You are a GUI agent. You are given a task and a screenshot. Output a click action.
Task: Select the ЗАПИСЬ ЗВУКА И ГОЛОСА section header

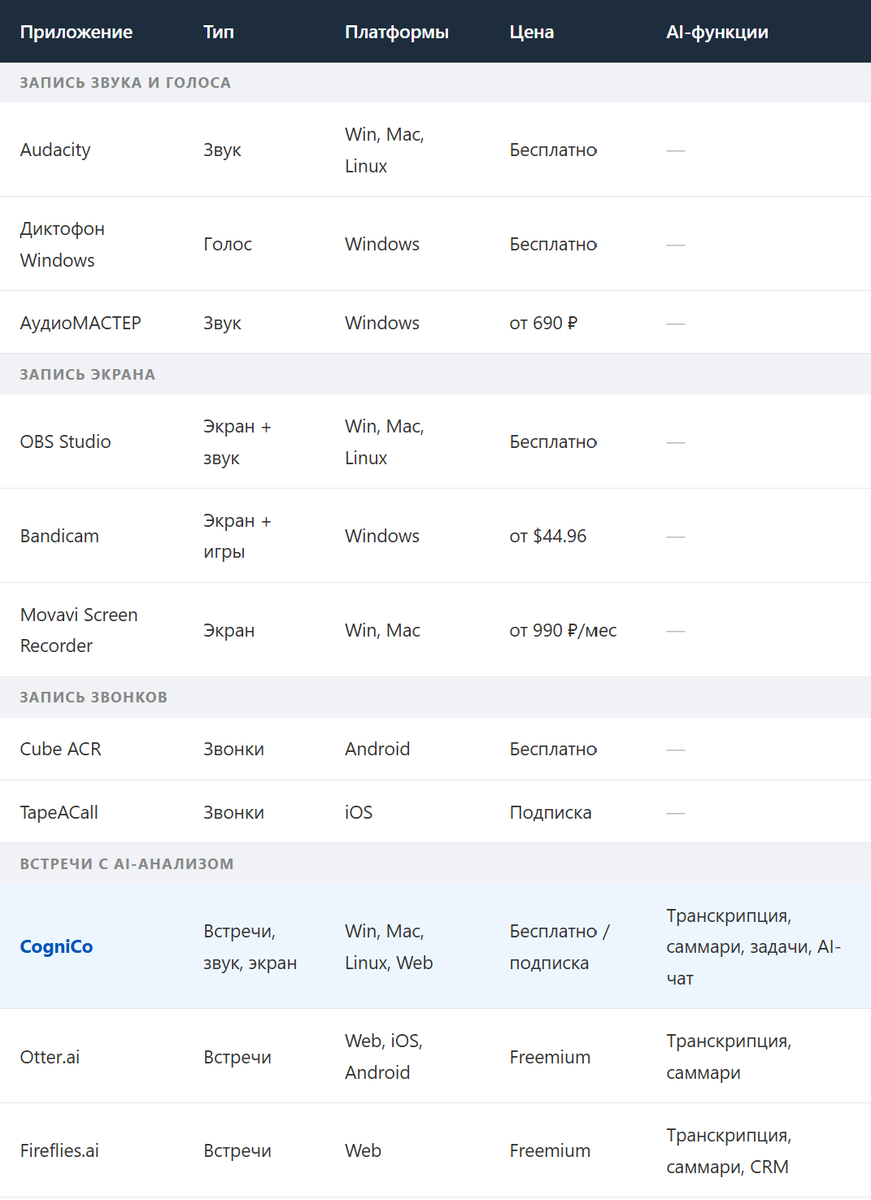click(125, 82)
